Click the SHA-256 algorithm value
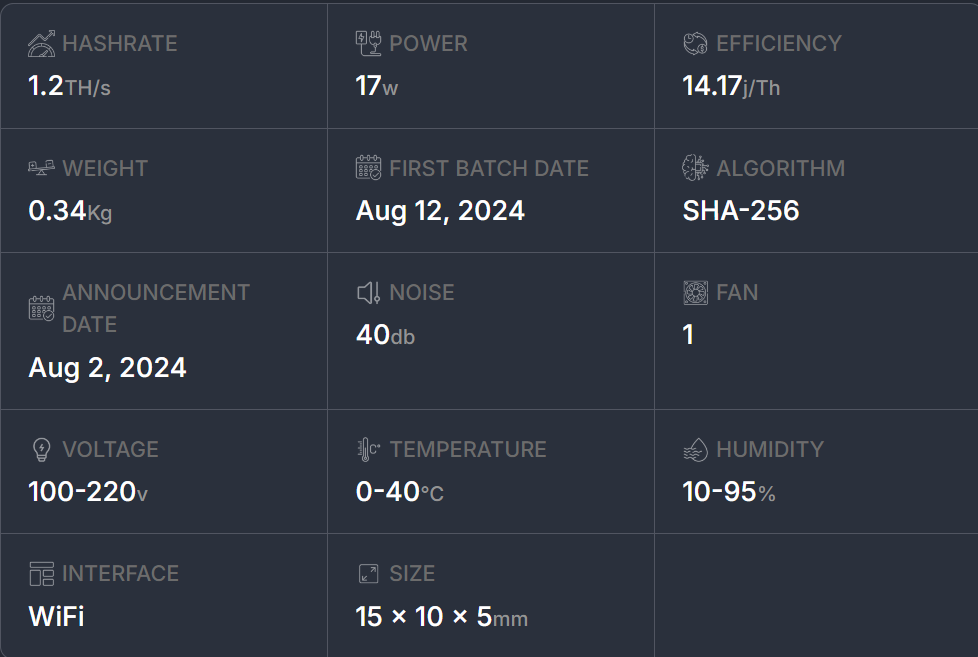The height and width of the screenshot is (657, 978). tap(740, 211)
